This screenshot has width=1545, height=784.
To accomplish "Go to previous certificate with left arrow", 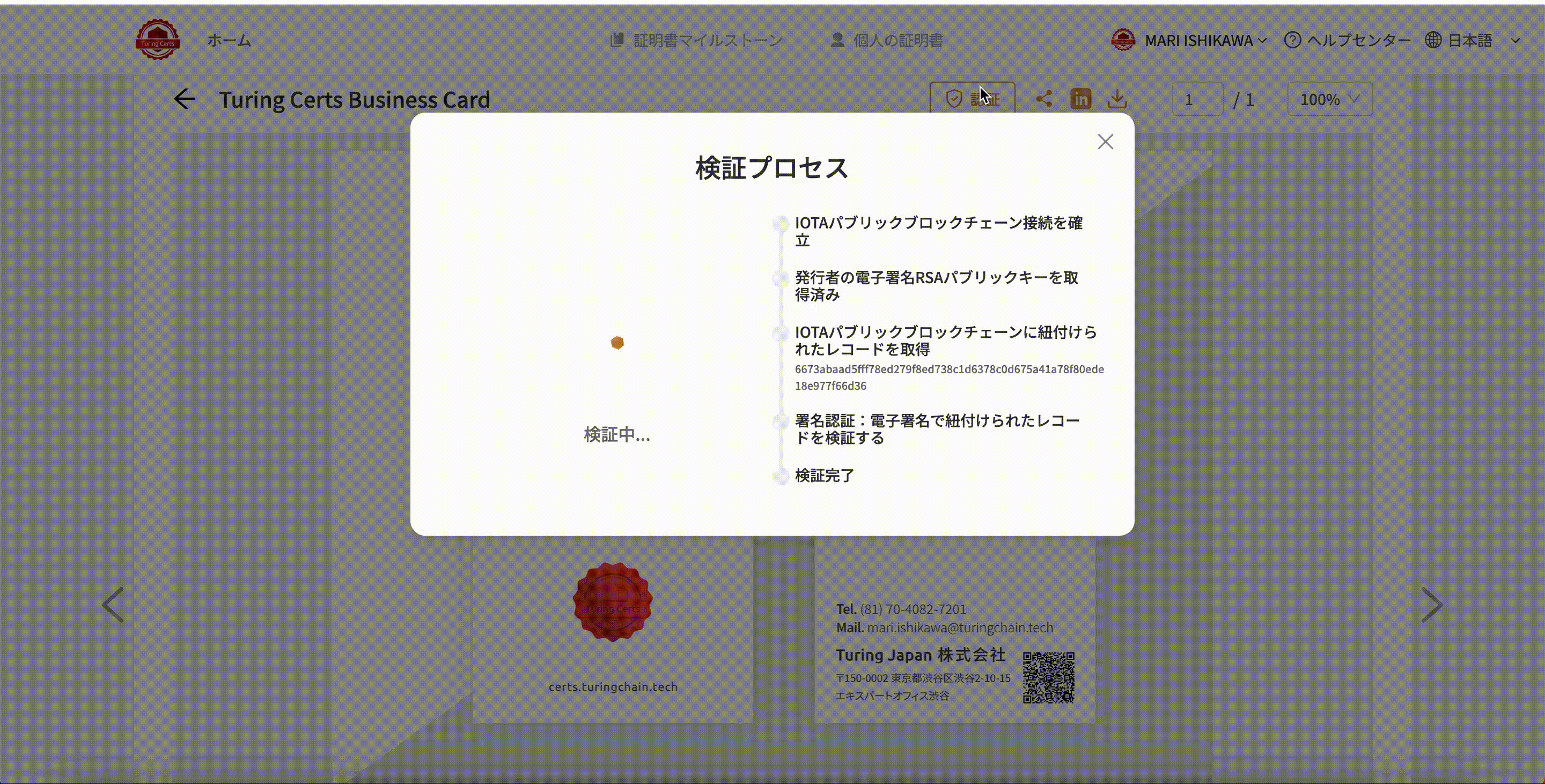I will pyautogui.click(x=113, y=605).
